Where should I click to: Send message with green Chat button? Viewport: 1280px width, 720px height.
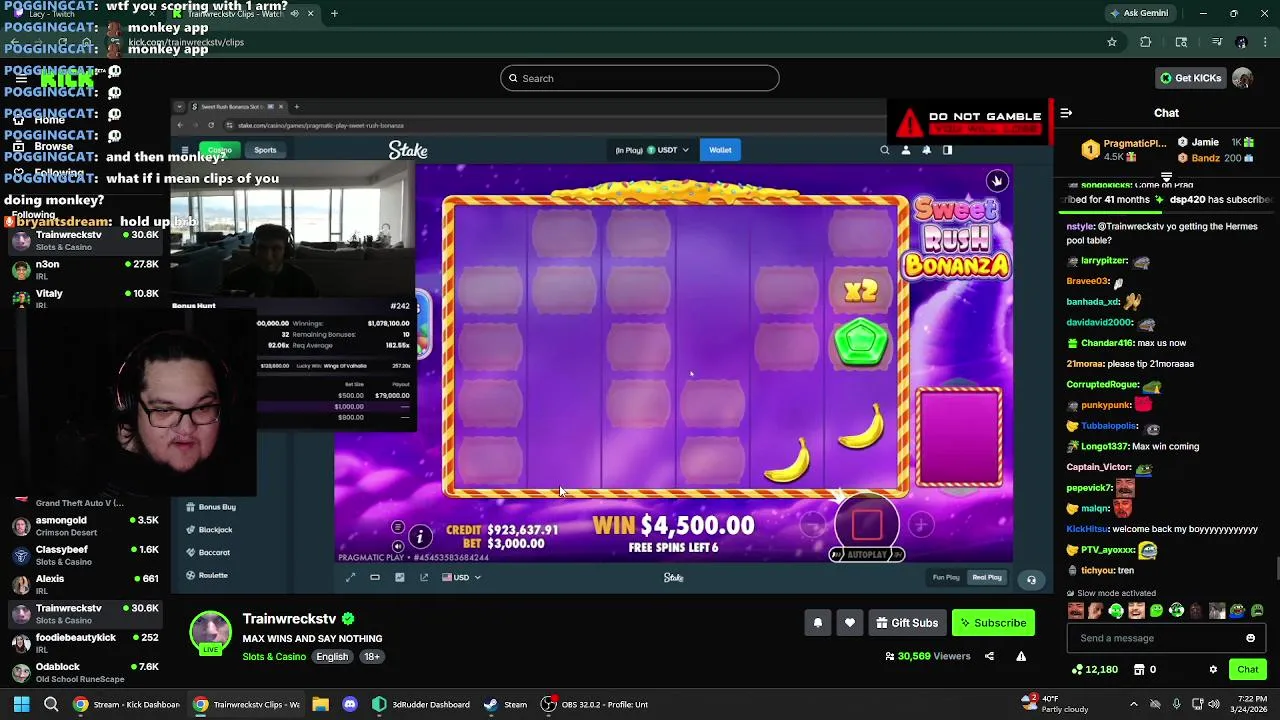click(x=1247, y=670)
